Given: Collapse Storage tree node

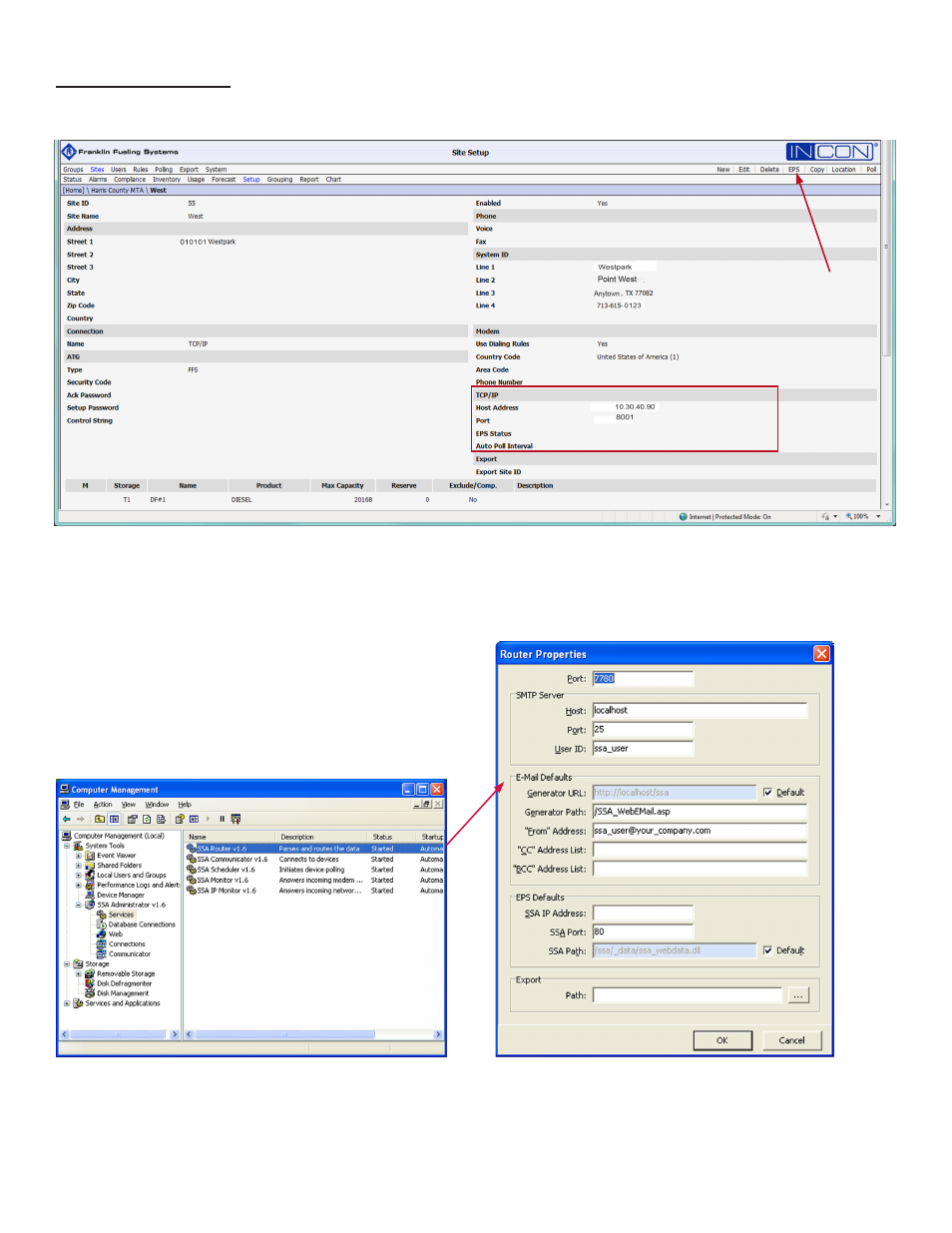Looking at the screenshot, I should pyautogui.click(x=67, y=964).
